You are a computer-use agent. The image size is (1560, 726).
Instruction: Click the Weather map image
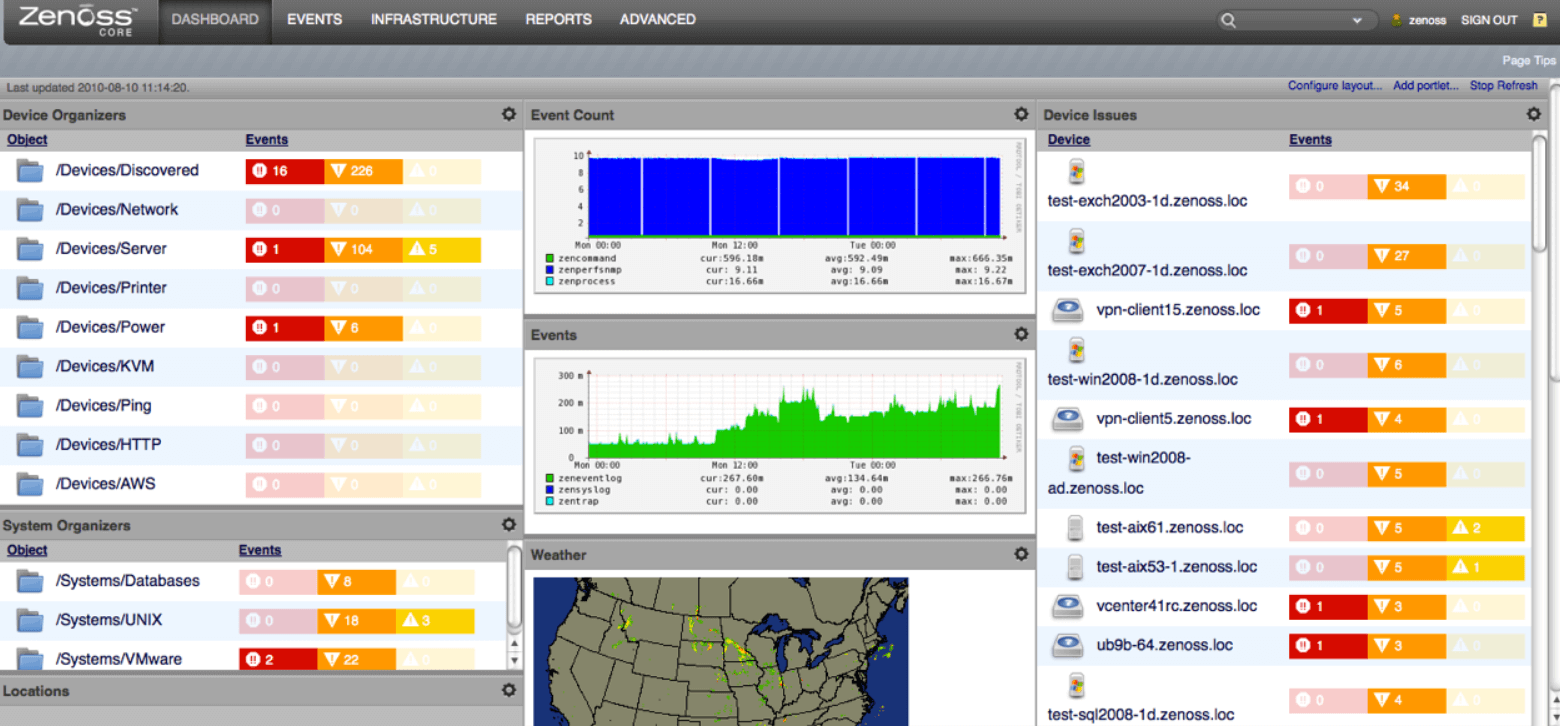point(720,651)
